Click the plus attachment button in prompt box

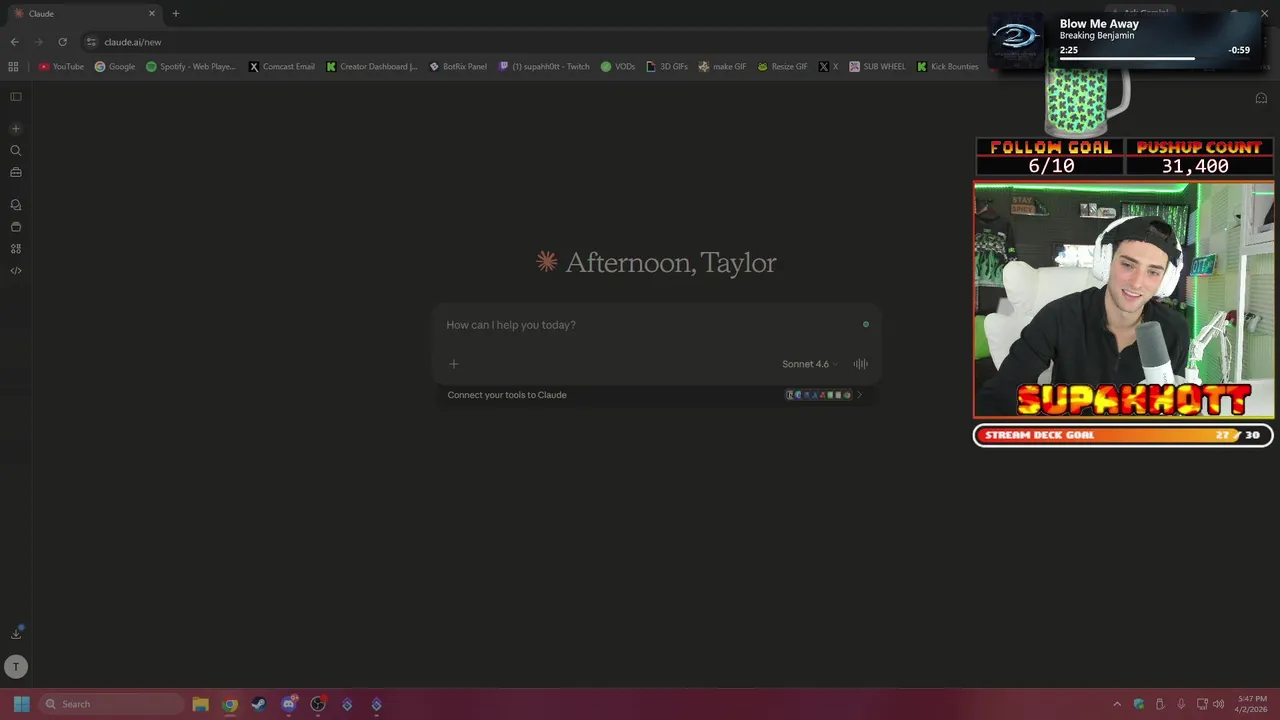453,364
